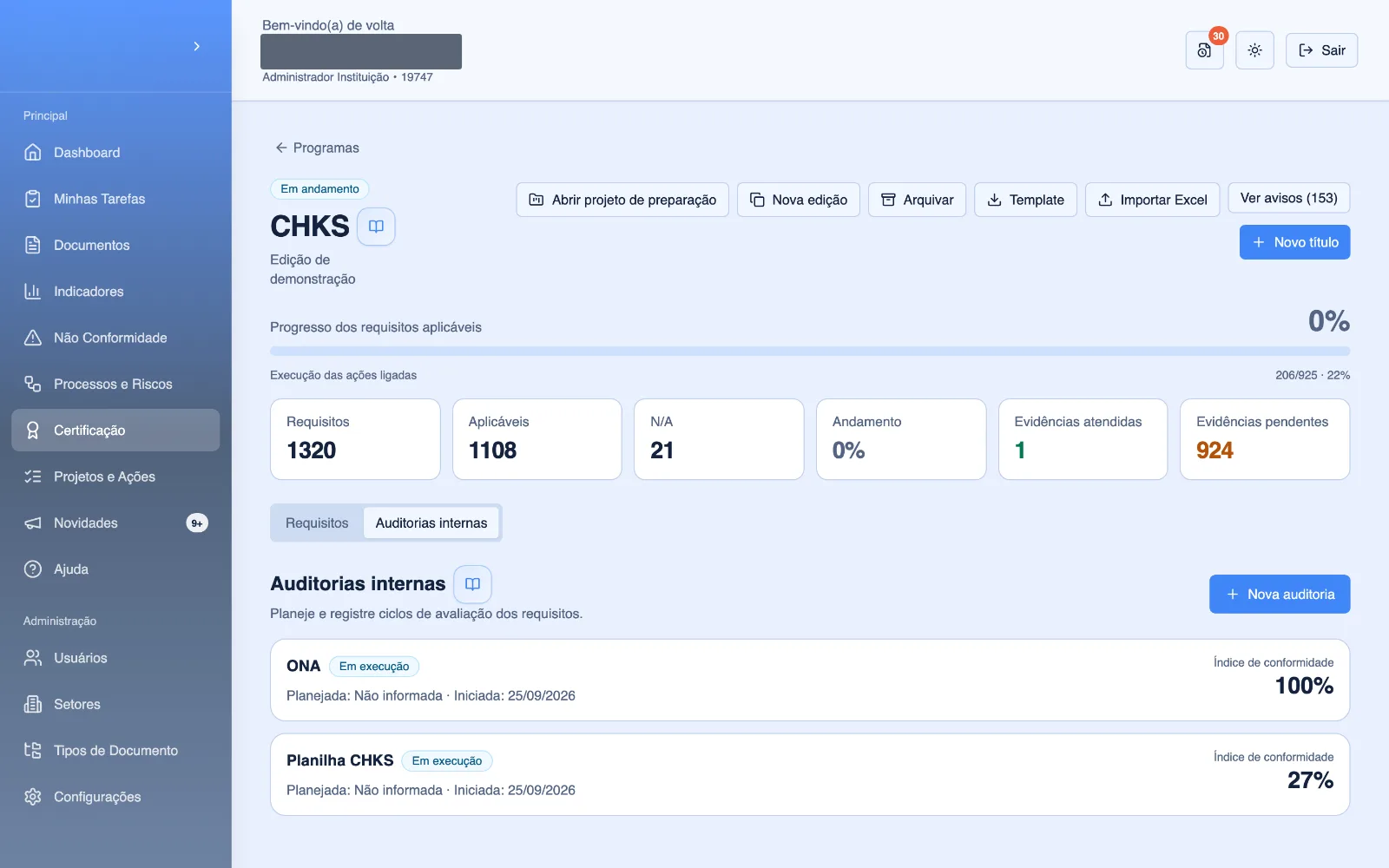Expand the sidebar chevron arrow
The height and width of the screenshot is (868, 1389).
click(197, 46)
